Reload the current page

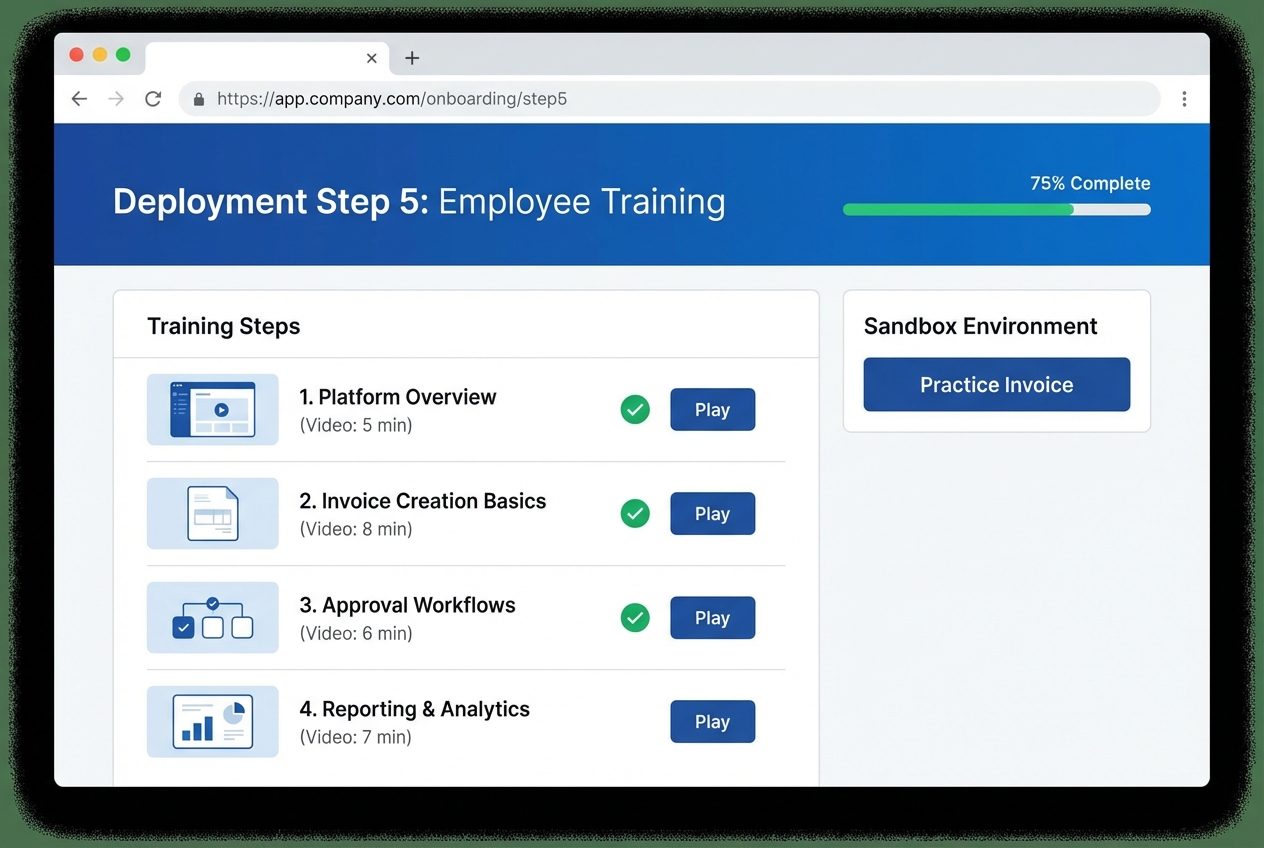tap(152, 99)
